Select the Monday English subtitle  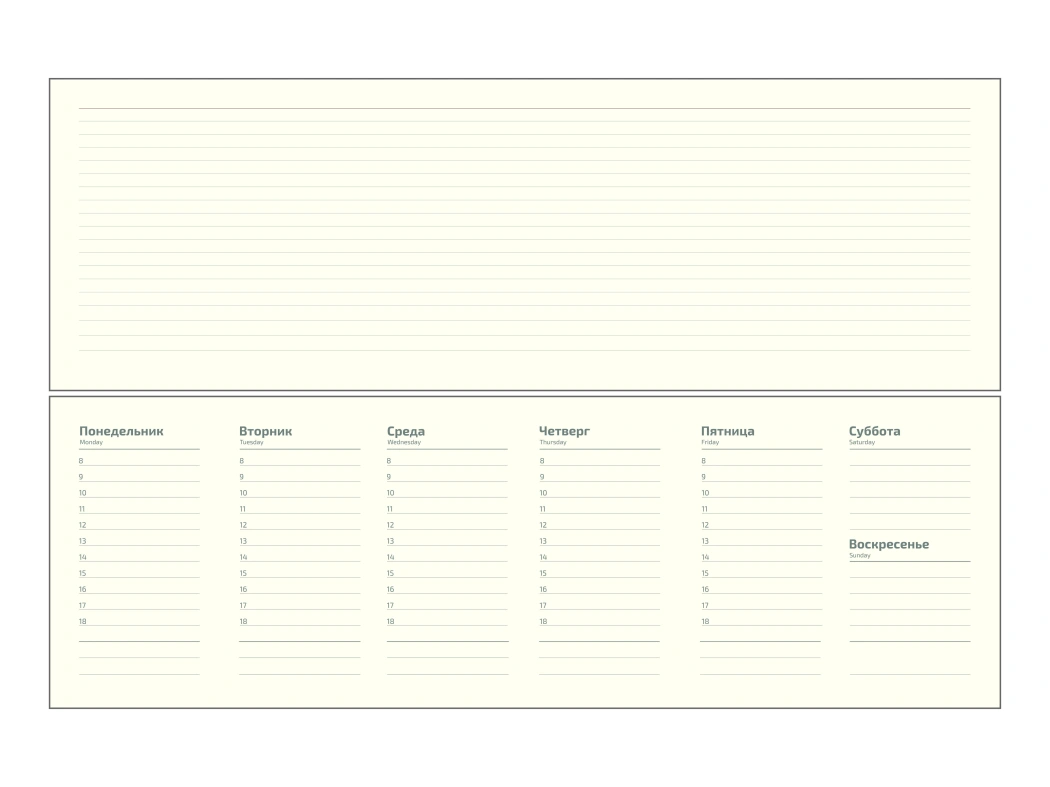pos(91,442)
